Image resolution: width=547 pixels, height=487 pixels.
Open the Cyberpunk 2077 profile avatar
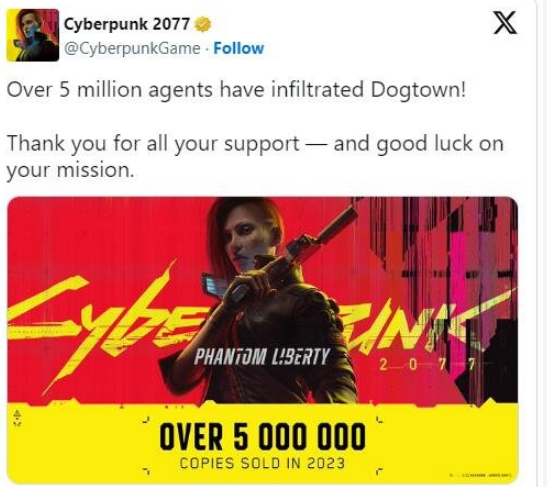click(32, 35)
